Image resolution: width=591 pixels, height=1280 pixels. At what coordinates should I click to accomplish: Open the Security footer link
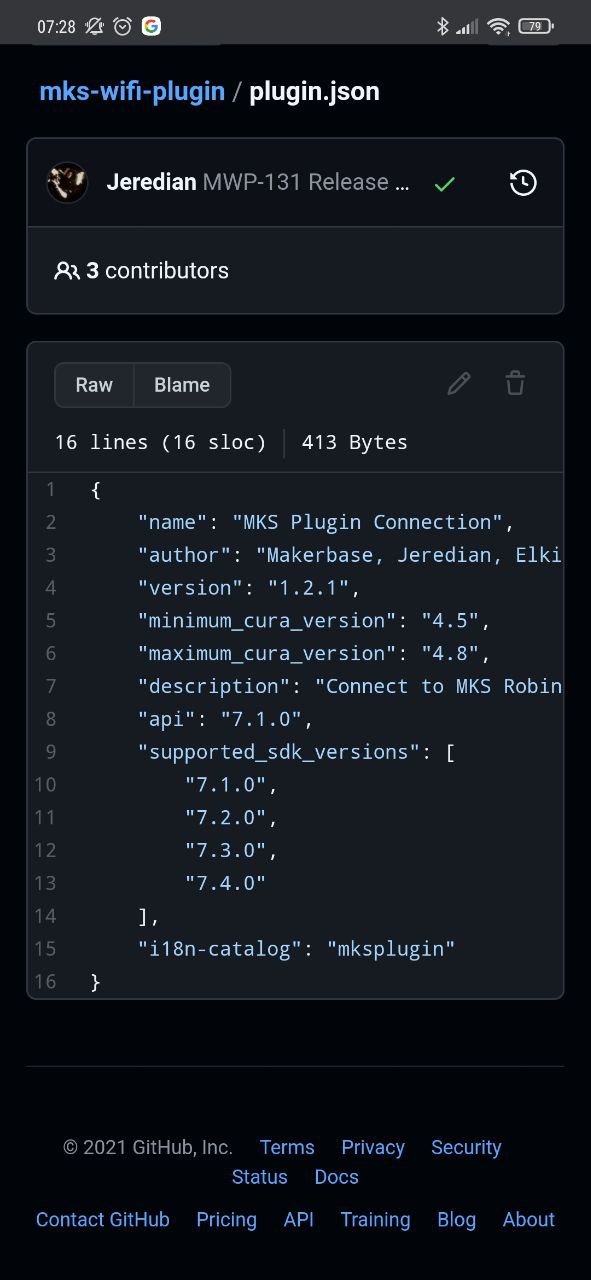pos(466,1147)
